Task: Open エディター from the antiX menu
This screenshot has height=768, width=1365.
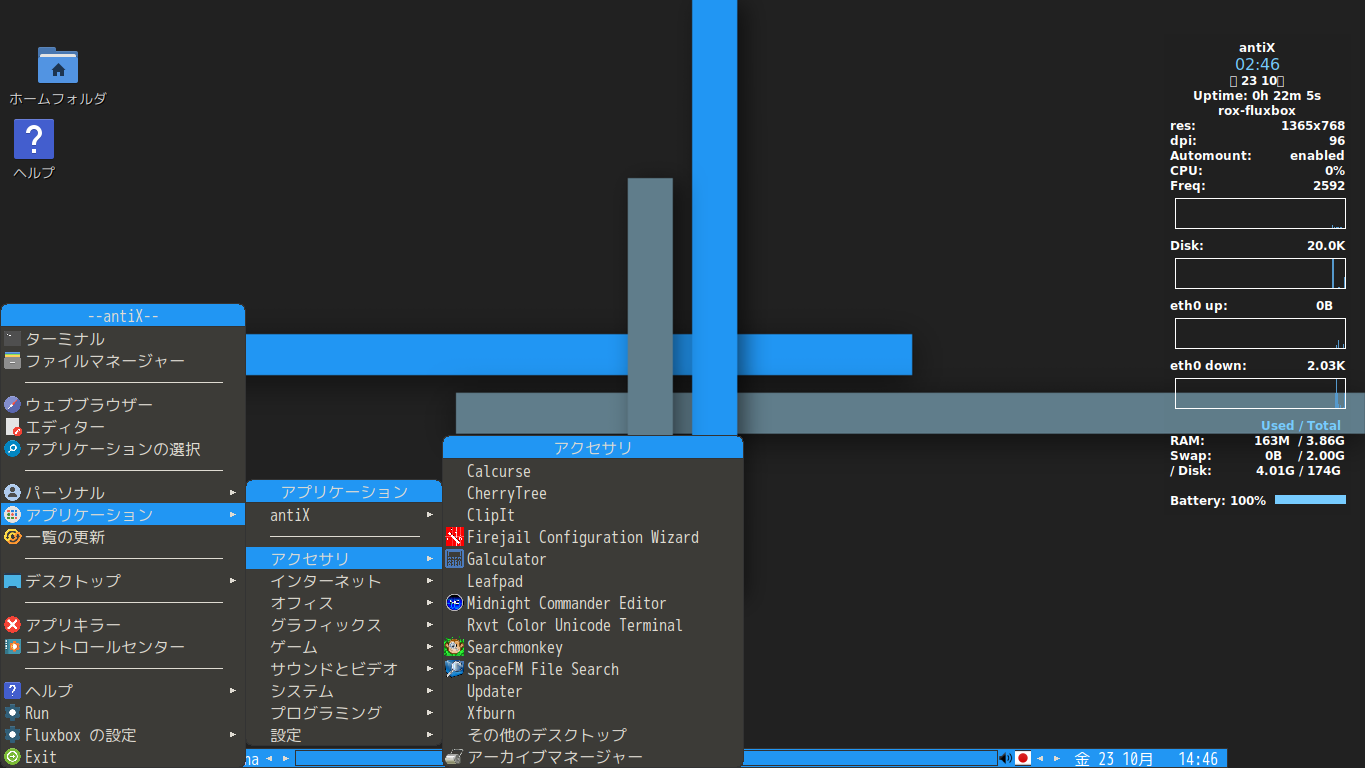Action: pos(123,427)
